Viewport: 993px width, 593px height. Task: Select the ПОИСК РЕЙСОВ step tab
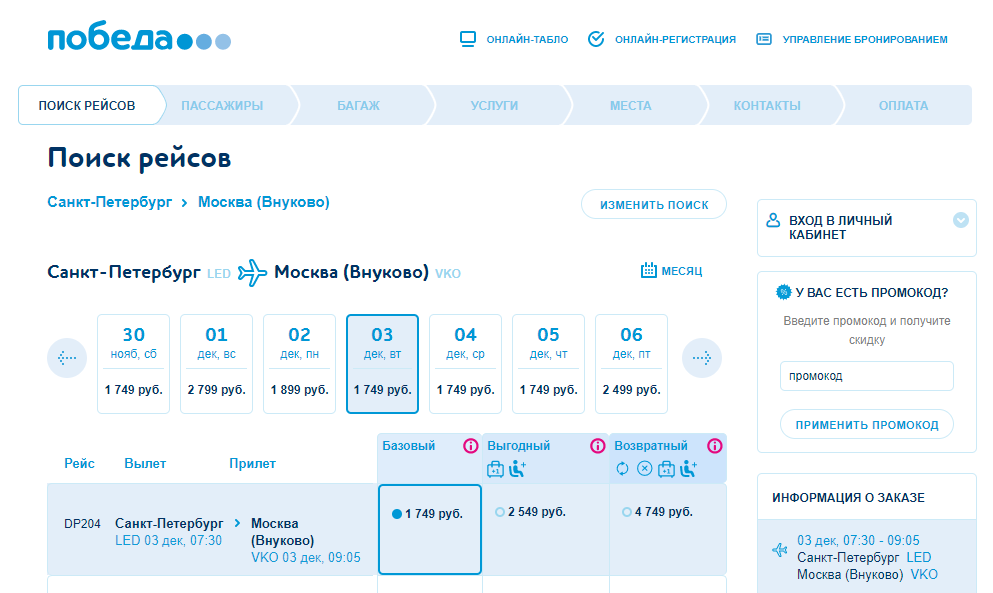click(87, 105)
